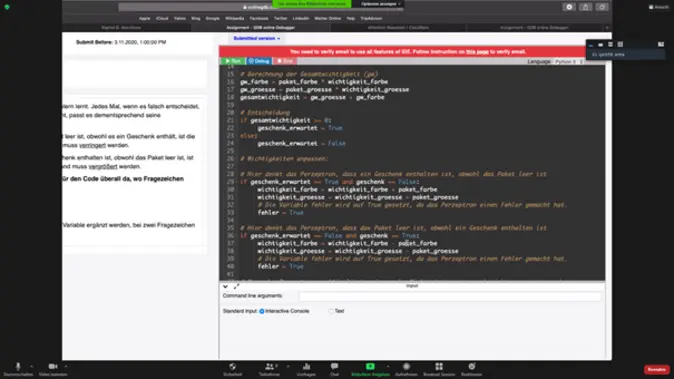Click 'geschenk_erwartet = True' code line 22
The width and height of the screenshot is (674, 379).
pos(300,128)
